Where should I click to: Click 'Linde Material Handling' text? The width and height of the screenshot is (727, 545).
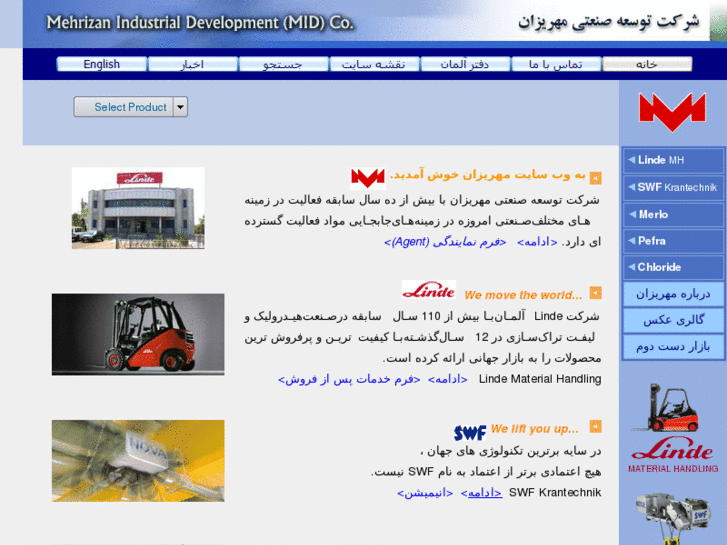[x=540, y=379]
